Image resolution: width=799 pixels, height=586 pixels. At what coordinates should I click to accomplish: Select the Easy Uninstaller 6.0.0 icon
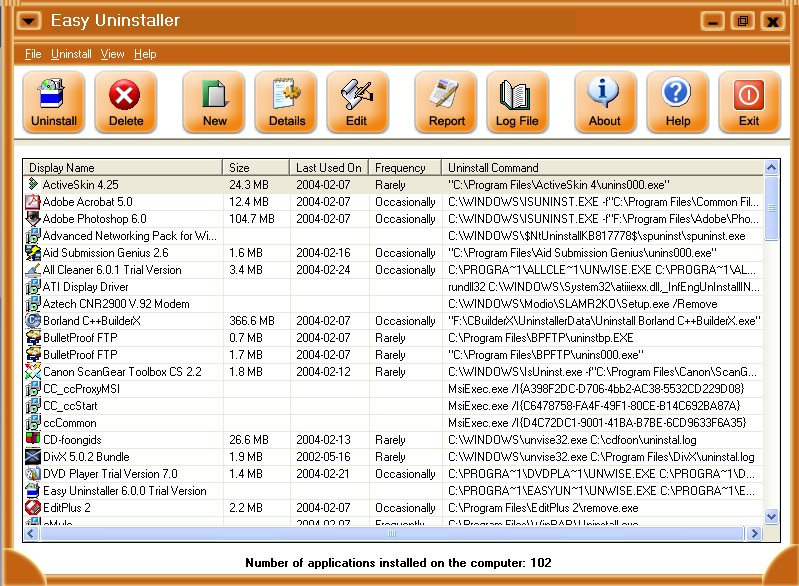33,490
